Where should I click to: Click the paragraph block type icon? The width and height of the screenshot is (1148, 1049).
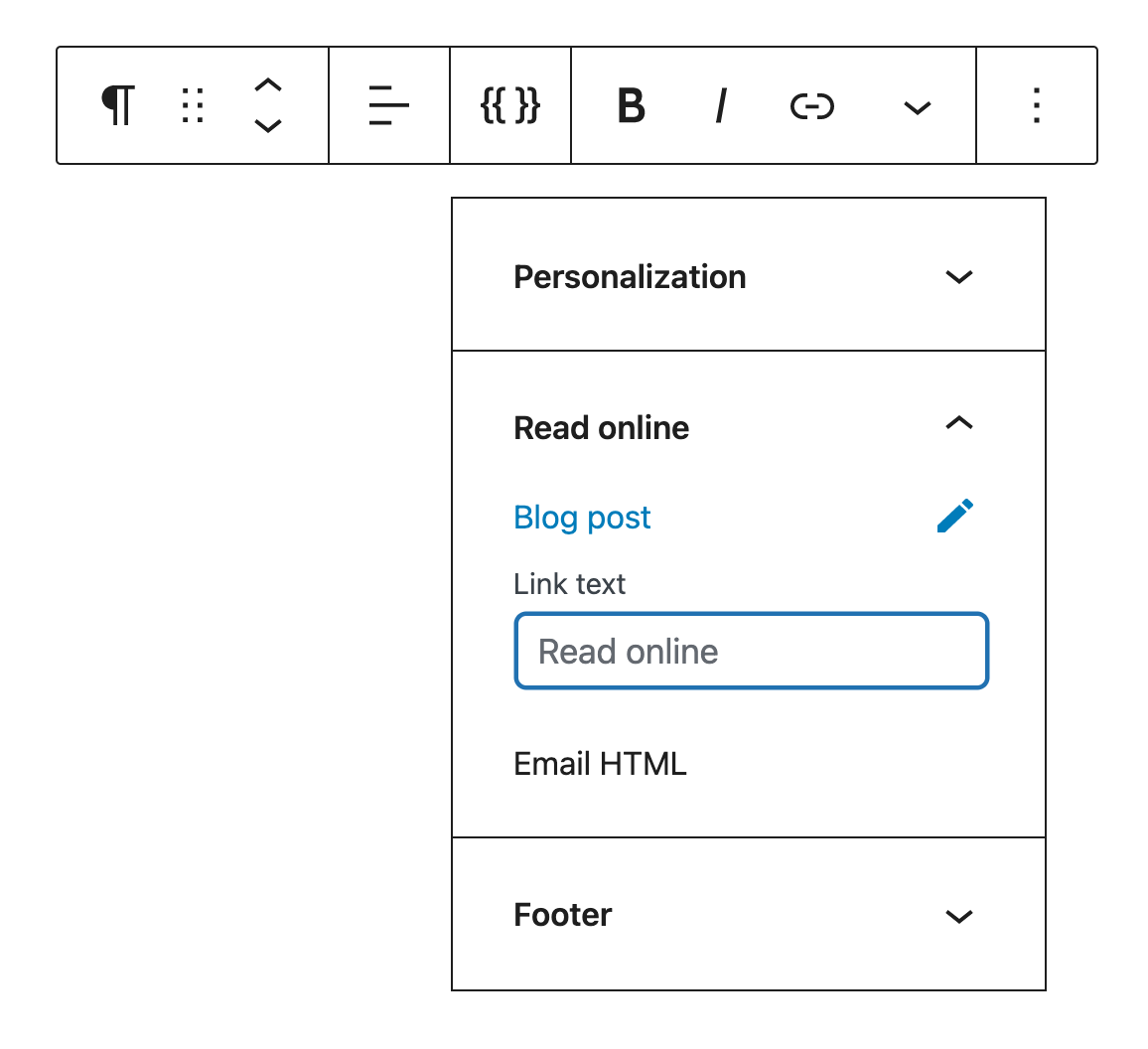coord(118,105)
